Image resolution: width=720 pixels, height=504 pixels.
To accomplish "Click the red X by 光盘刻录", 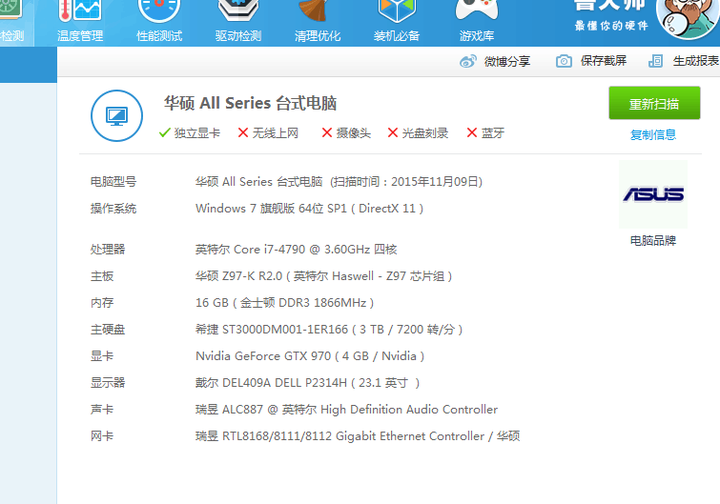I will point(393,133).
